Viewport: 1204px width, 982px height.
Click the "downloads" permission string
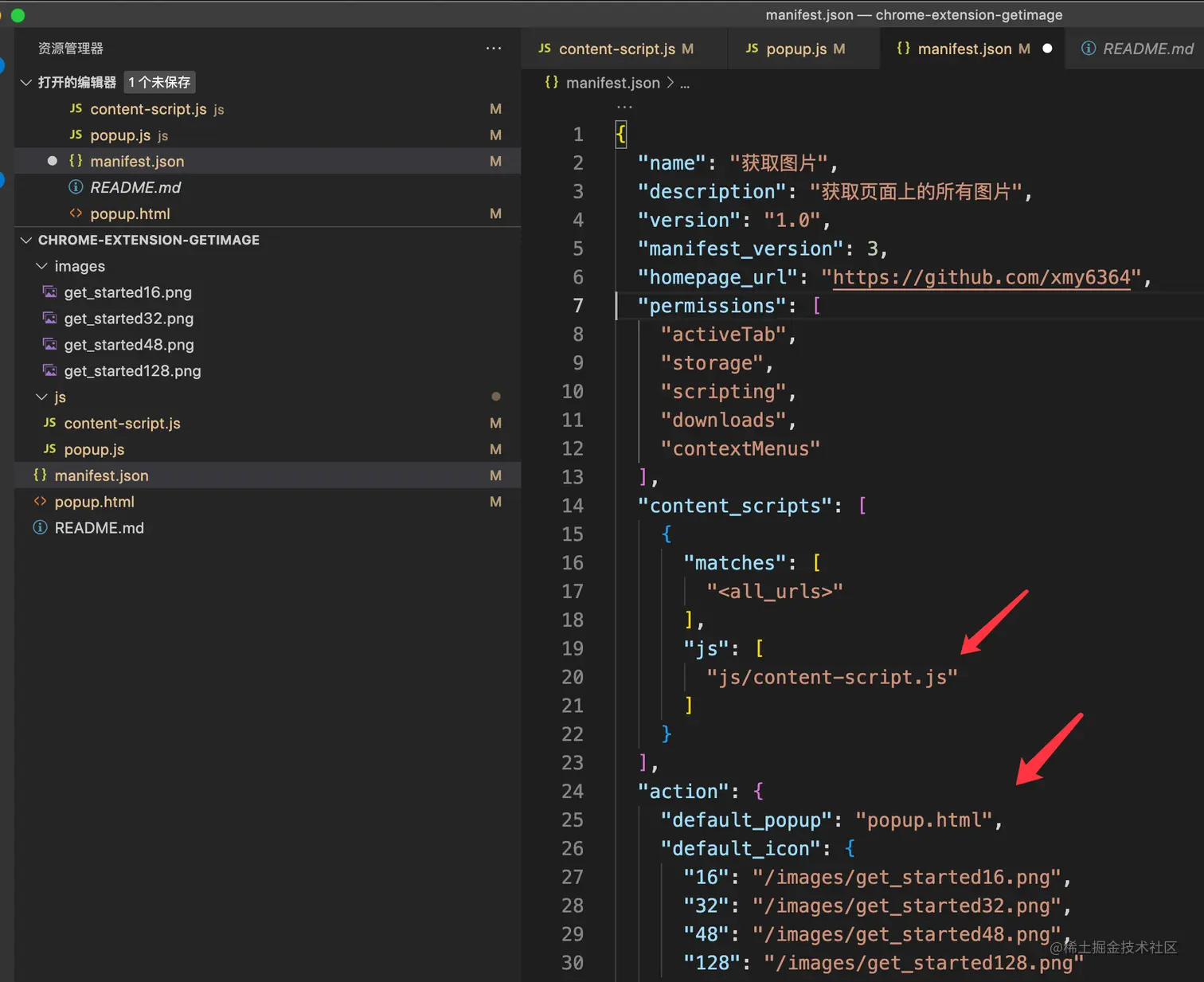click(724, 420)
